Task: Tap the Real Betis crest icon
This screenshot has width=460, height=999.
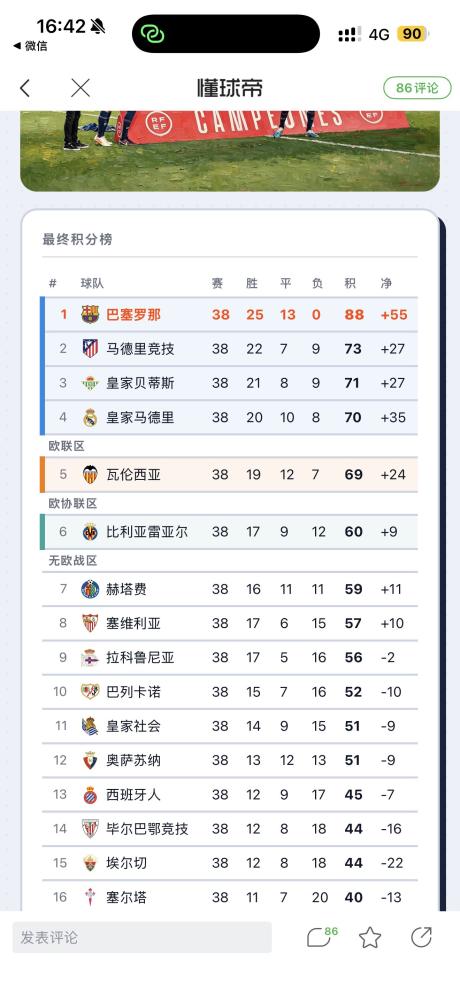Action: click(90, 383)
